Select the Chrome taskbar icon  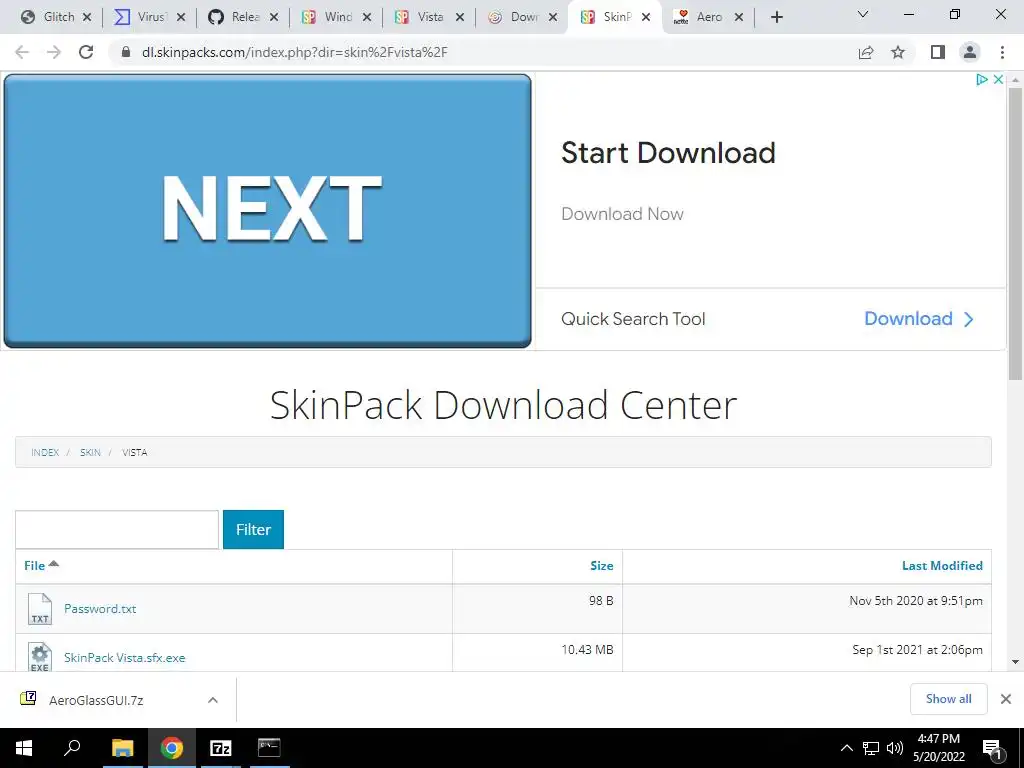click(x=172, y=748)
